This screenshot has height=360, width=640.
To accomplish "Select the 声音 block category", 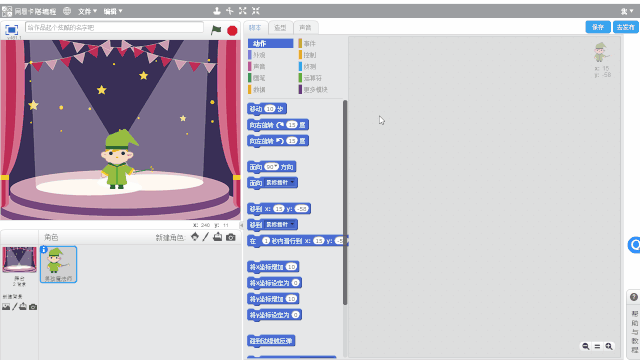I will tap(271, 66).
